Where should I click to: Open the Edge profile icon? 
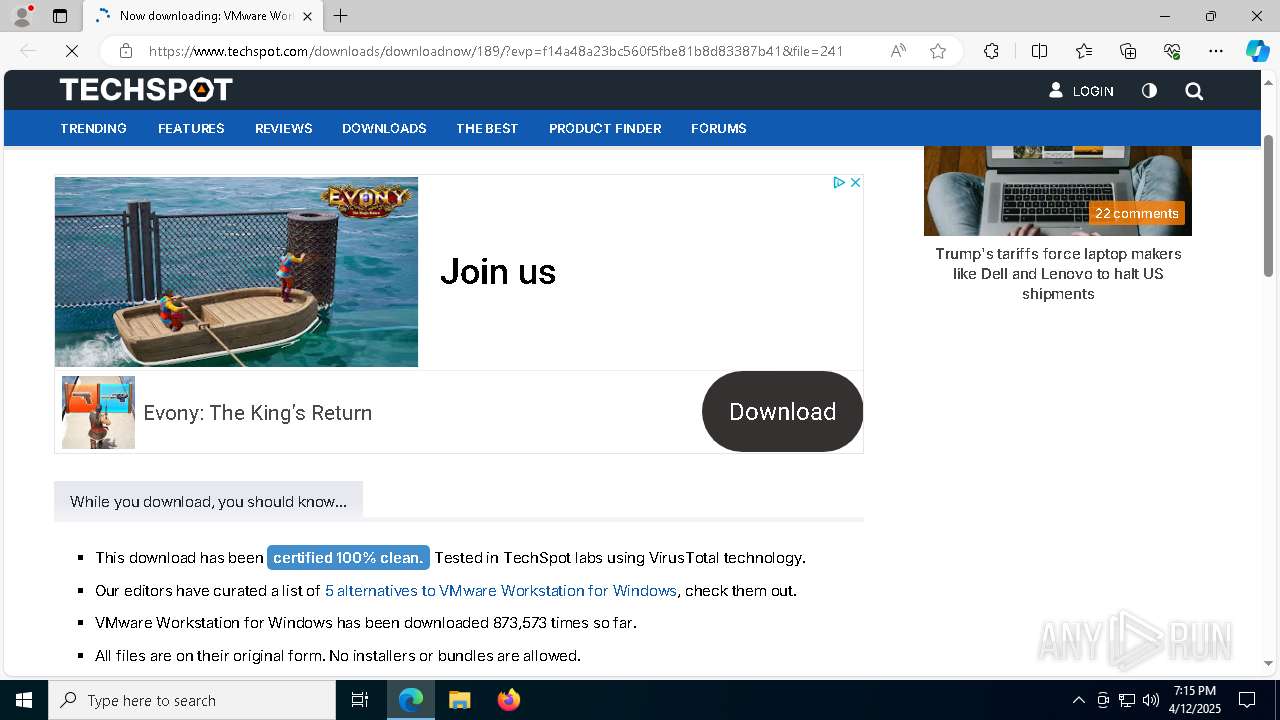pos(22,16)
